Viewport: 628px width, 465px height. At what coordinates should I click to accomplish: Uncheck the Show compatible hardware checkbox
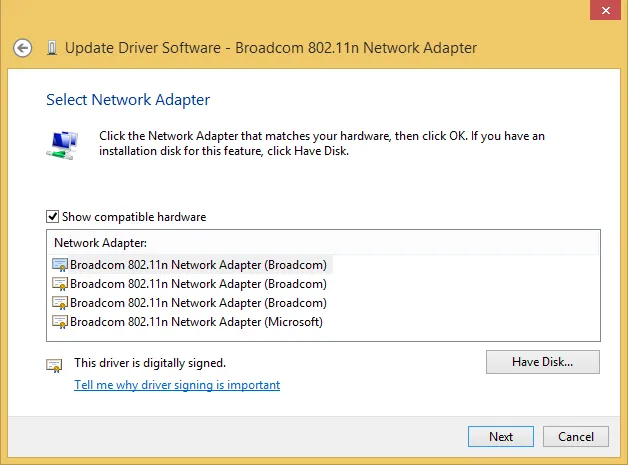click(x=53, y=217)
